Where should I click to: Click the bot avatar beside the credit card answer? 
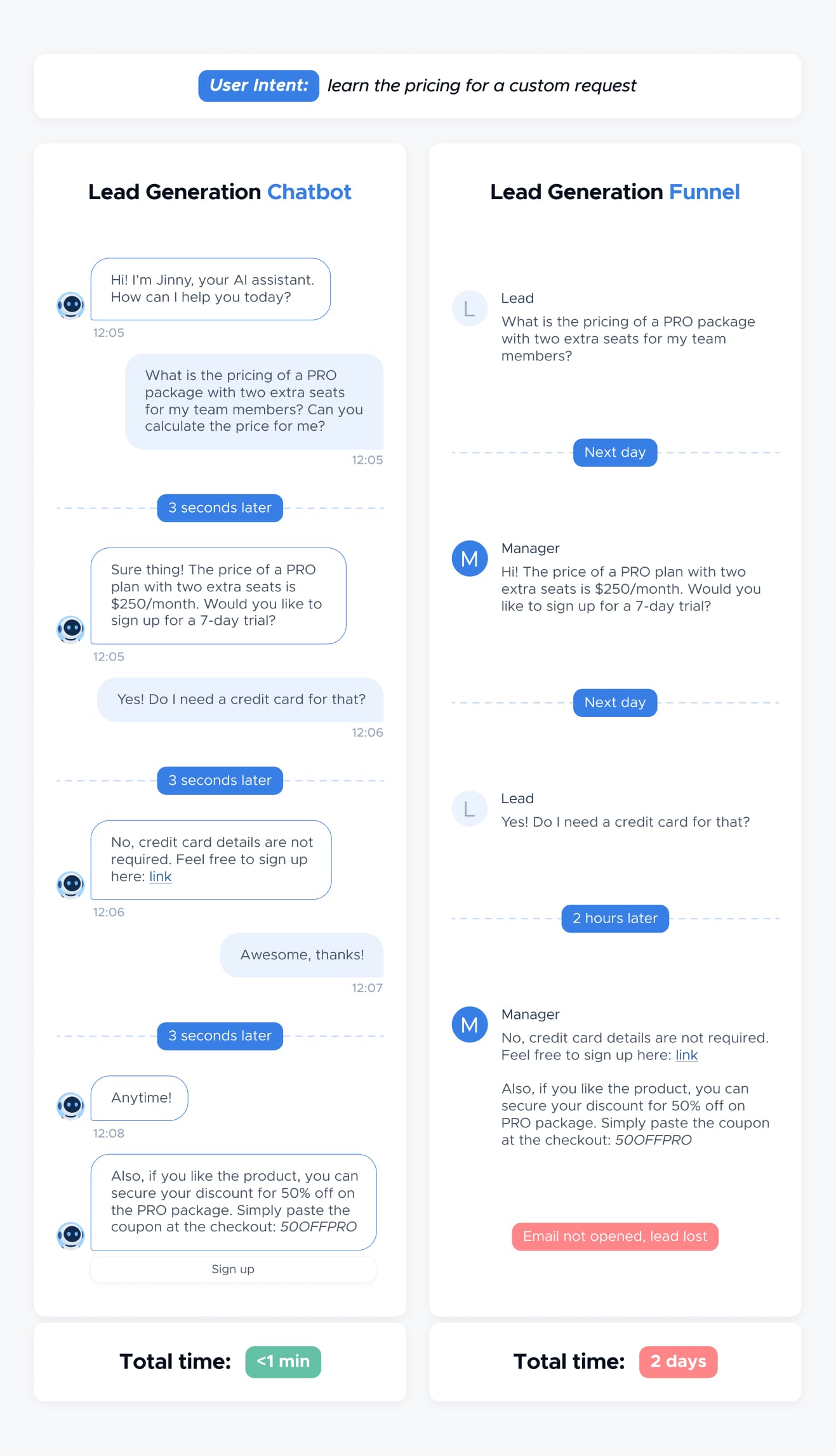pos(70,884)
